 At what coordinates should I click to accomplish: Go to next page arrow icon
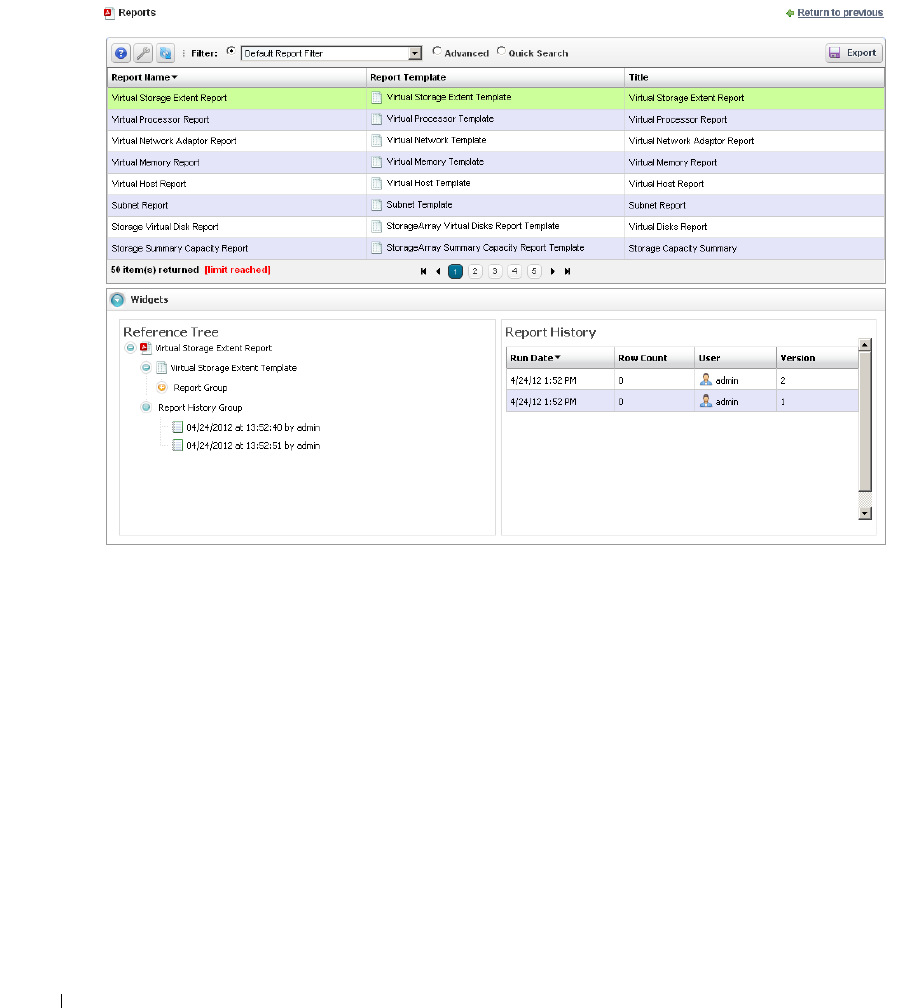pyautogui.click(x=552, y=271)
